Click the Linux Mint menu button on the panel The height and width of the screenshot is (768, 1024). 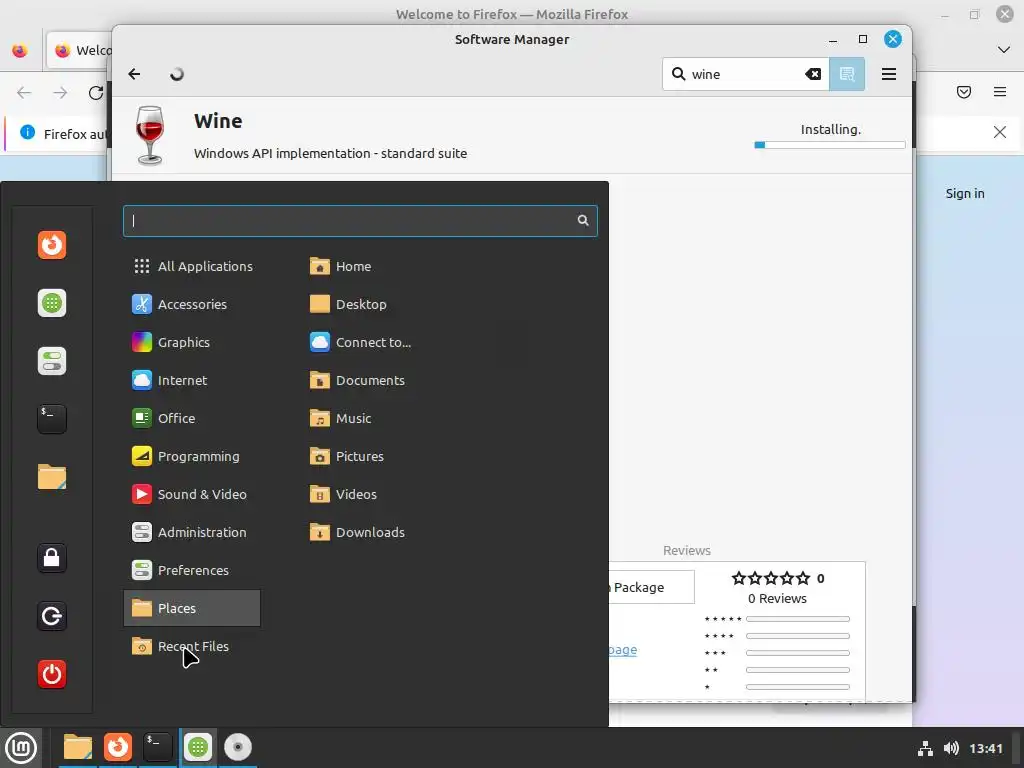(21, 748)
